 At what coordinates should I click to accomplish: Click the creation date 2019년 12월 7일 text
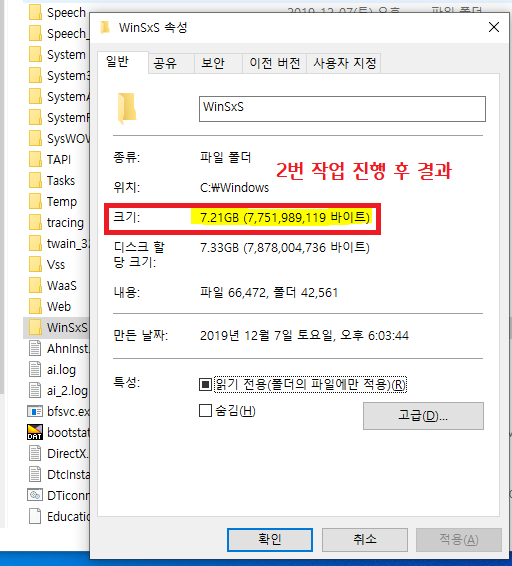click(x=304, y=336)
